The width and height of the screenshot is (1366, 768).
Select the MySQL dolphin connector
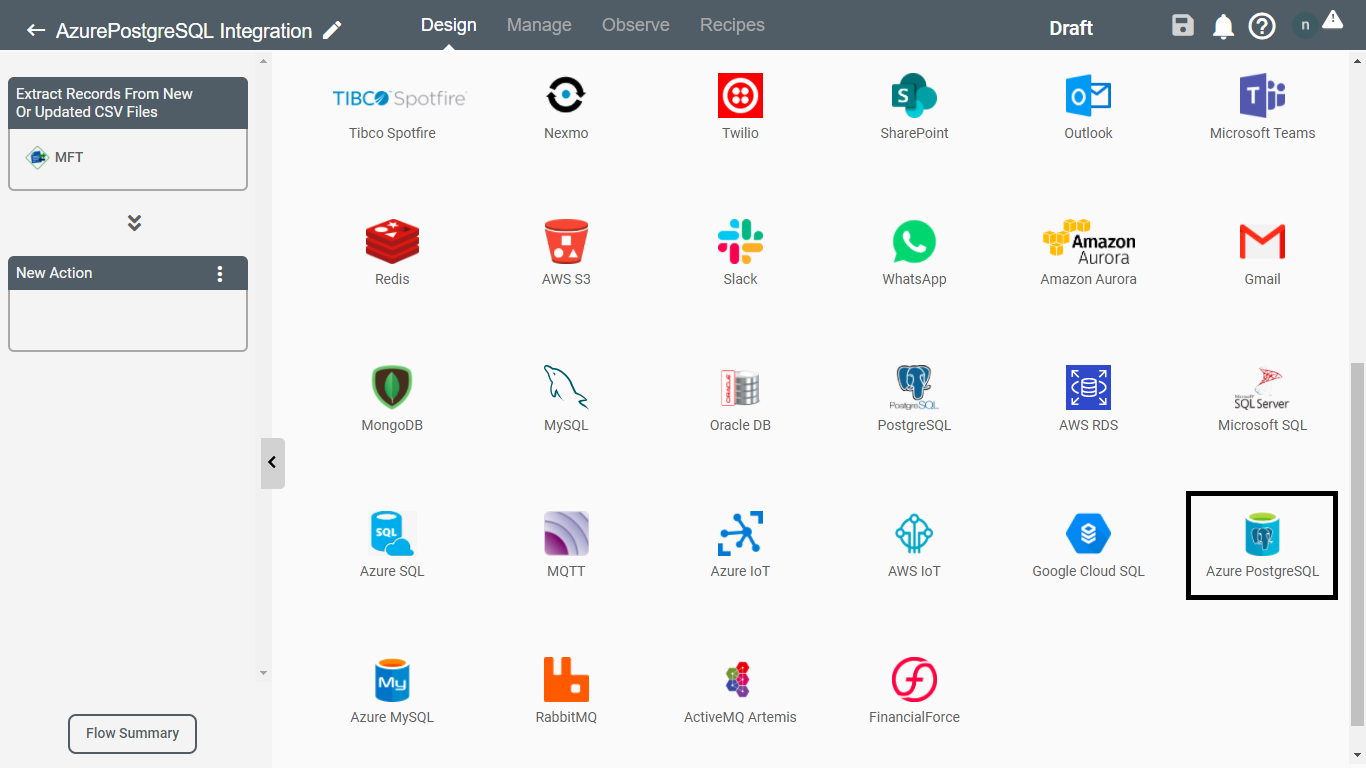coord(566,398)
